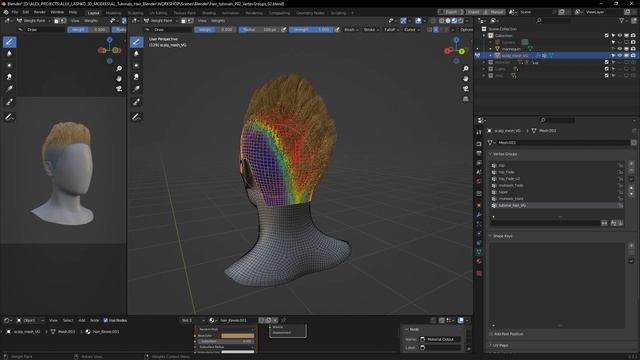
Task: Switch to the Layout workspace tab
Action: (x=93, y=13)
